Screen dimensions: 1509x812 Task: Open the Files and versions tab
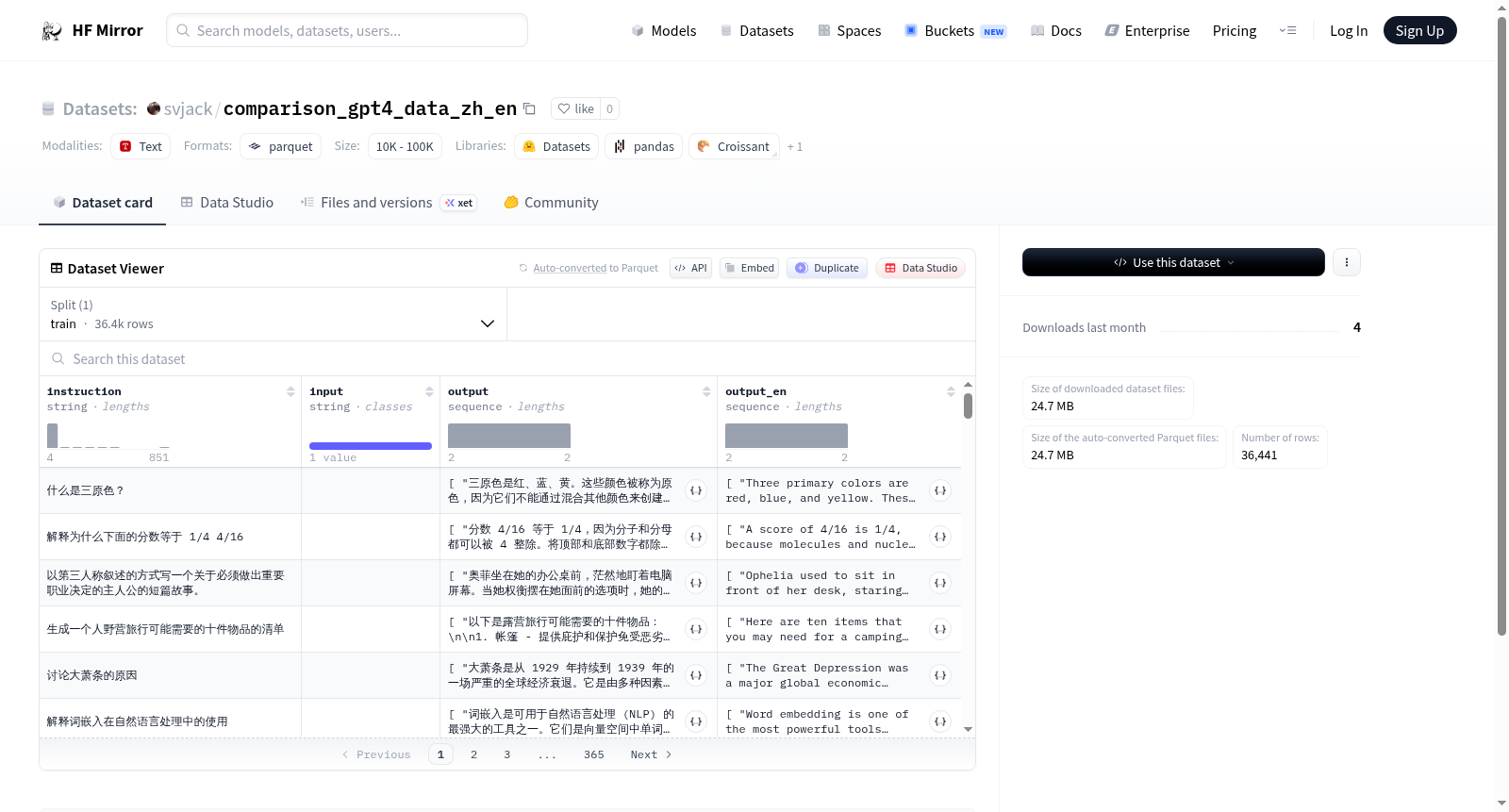389,202
